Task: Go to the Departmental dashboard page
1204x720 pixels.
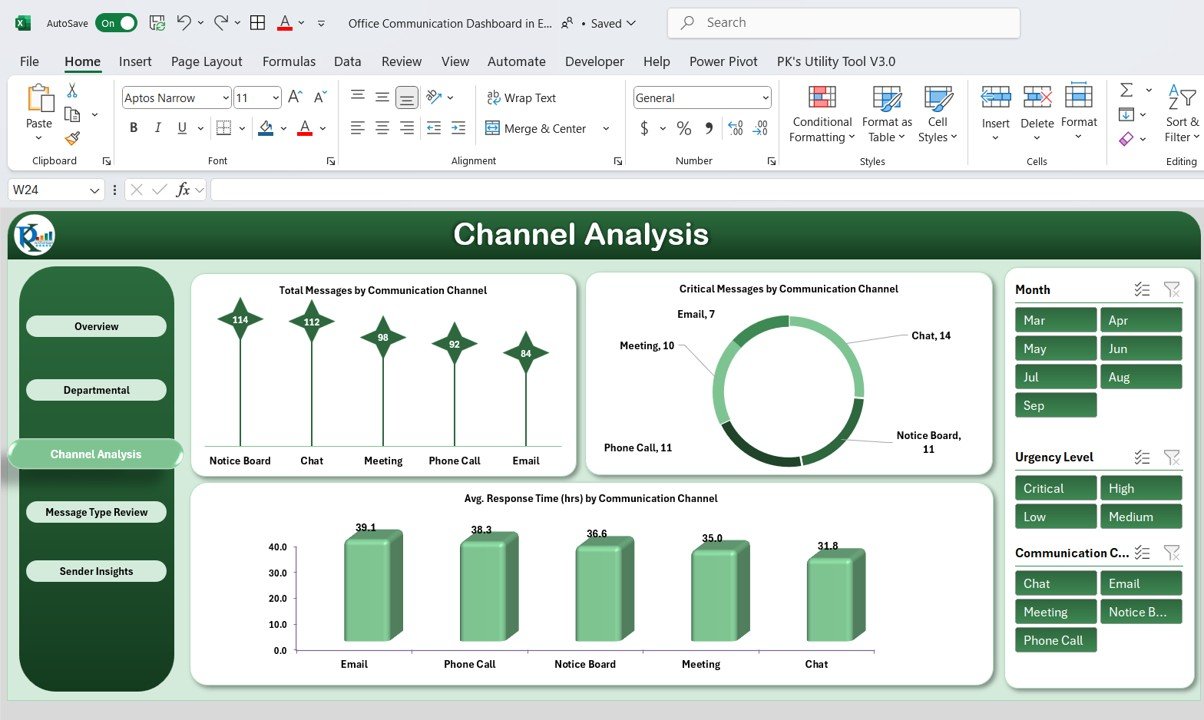Action: (96, 390)
